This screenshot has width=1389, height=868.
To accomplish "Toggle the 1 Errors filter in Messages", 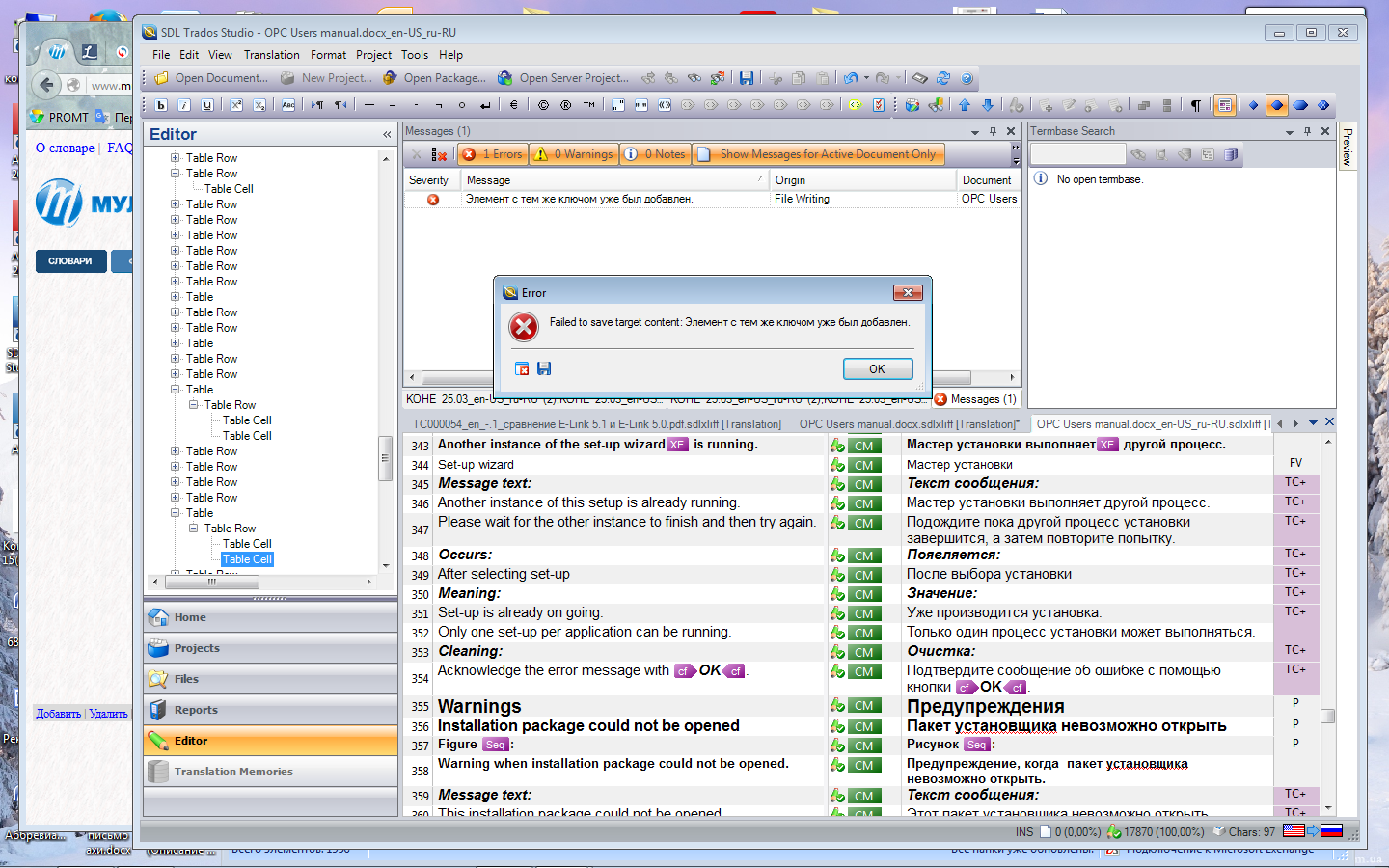I will pos(492,154).
